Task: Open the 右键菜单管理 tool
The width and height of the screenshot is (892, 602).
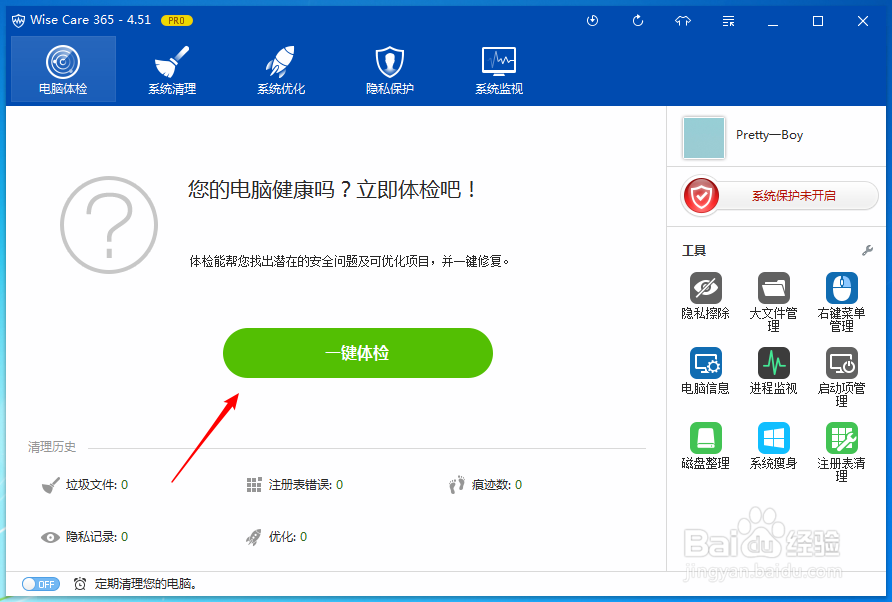Action: point(841,302)
